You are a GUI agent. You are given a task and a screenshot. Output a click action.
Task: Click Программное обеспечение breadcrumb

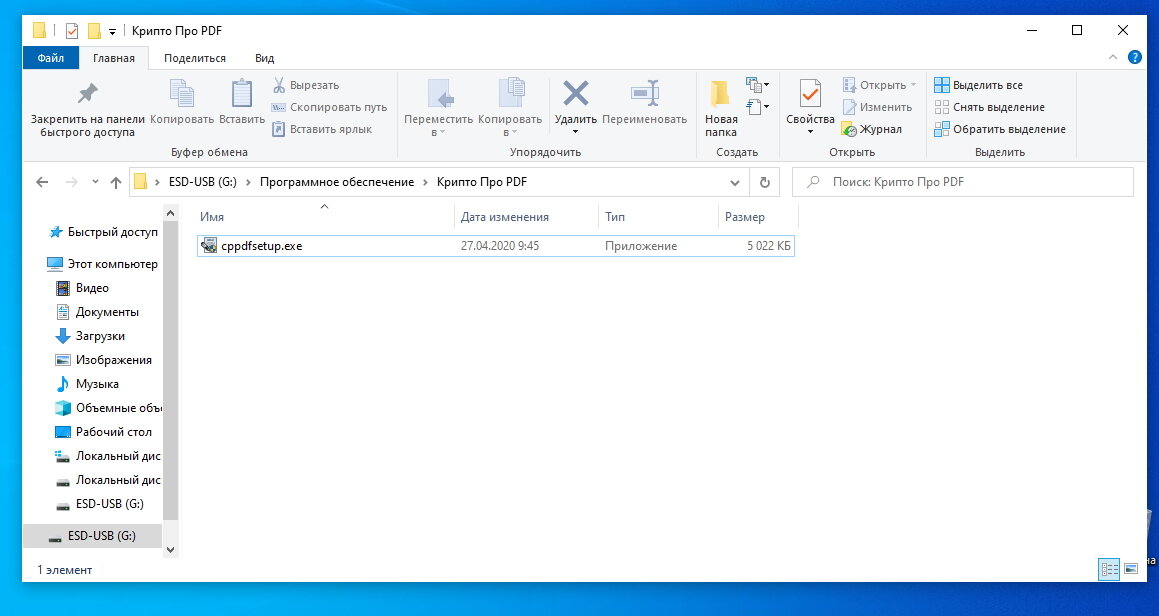337,182
